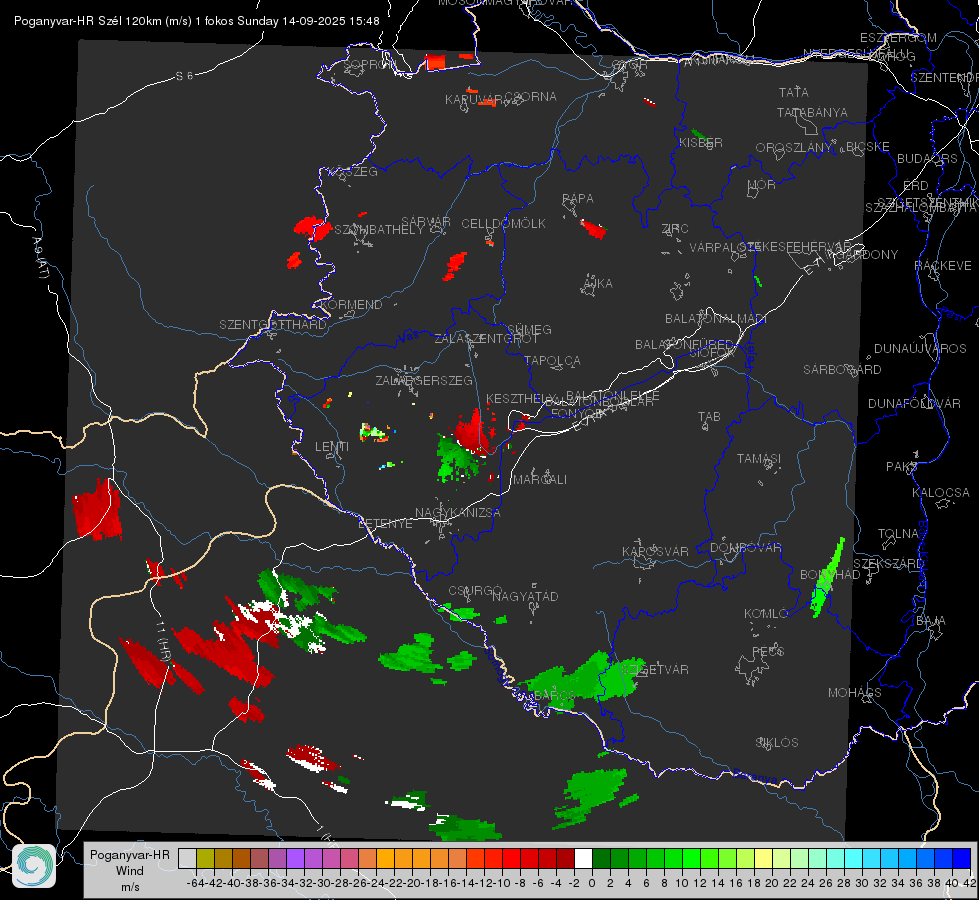Viewport: 979px width, 900px height.
Task: Click the KOMLO city label
Action: (x=766, y=613)
